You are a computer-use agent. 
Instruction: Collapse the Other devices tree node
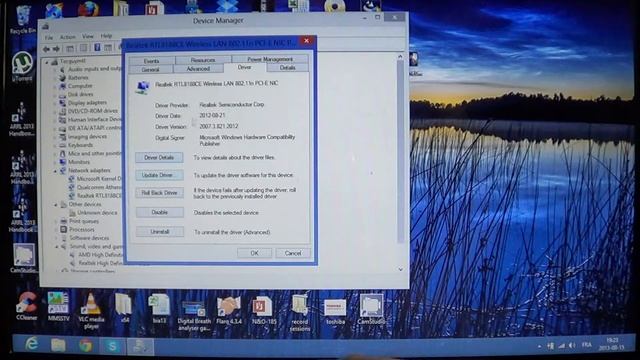click(x=56, y=204)
